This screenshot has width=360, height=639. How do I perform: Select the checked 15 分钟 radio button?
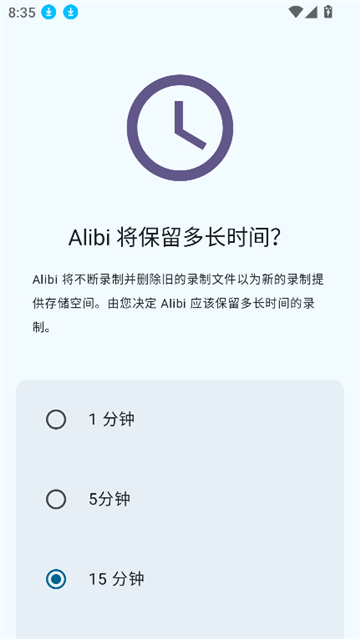pyautogui.click(x=56, y=579)
